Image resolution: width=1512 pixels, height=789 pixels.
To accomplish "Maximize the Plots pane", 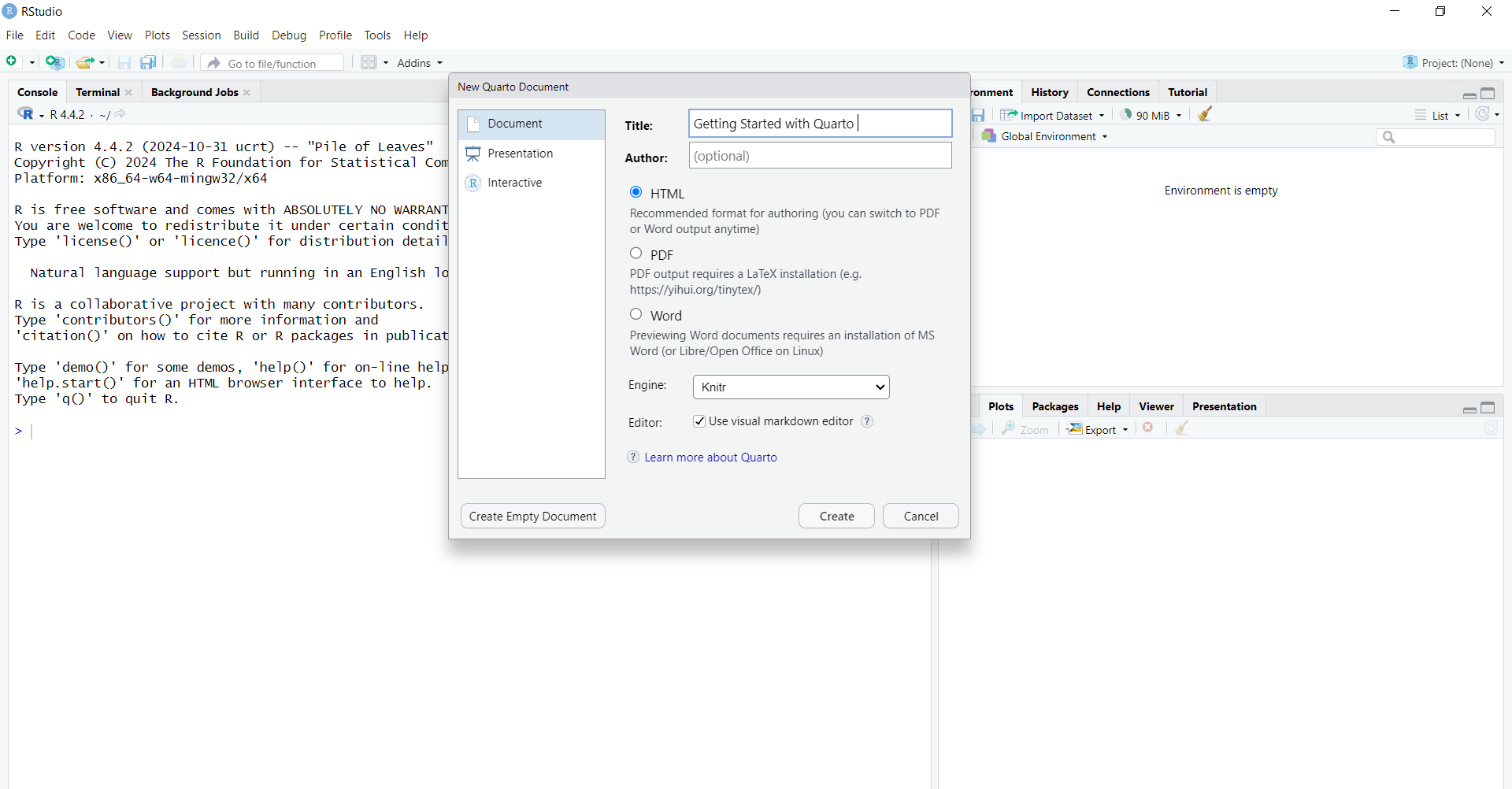I will pos(1488,408).
